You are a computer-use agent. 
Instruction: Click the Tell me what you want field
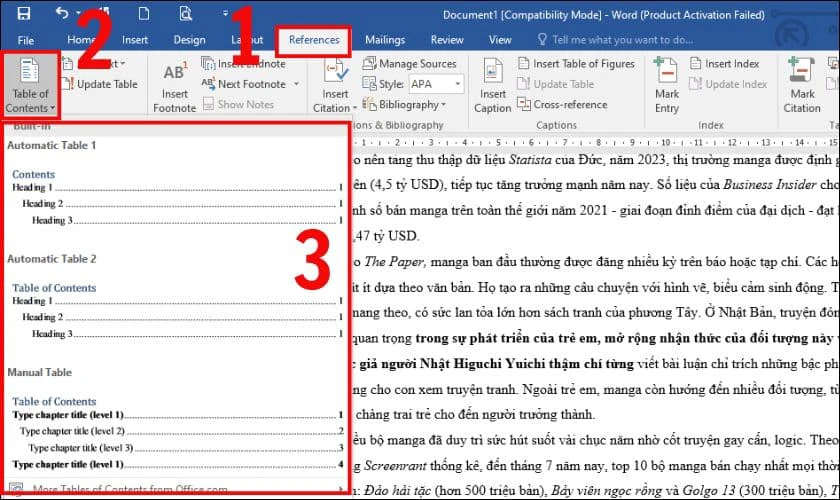(615, 40)
